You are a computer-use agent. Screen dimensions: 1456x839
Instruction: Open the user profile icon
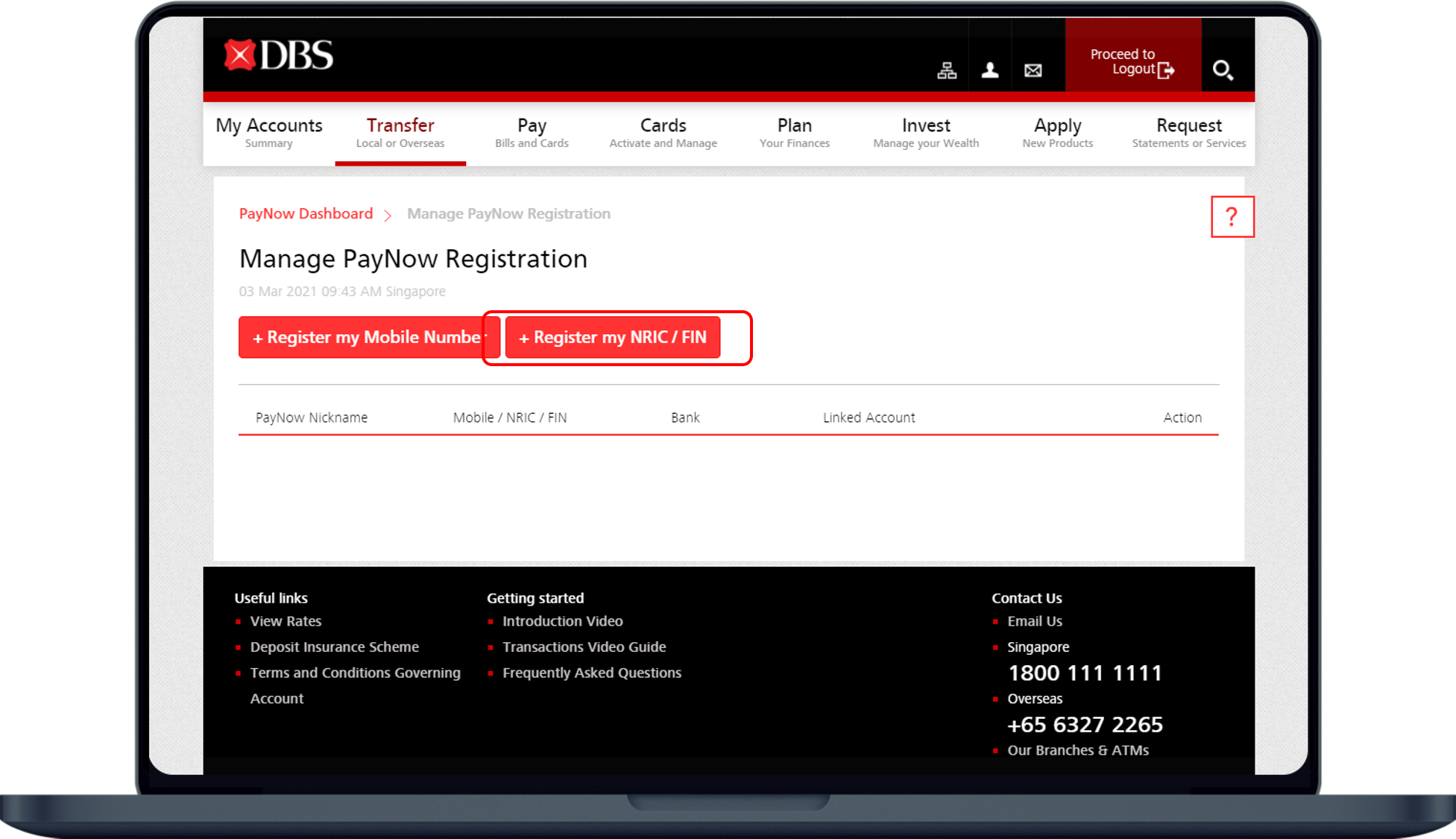coord(990,70)
